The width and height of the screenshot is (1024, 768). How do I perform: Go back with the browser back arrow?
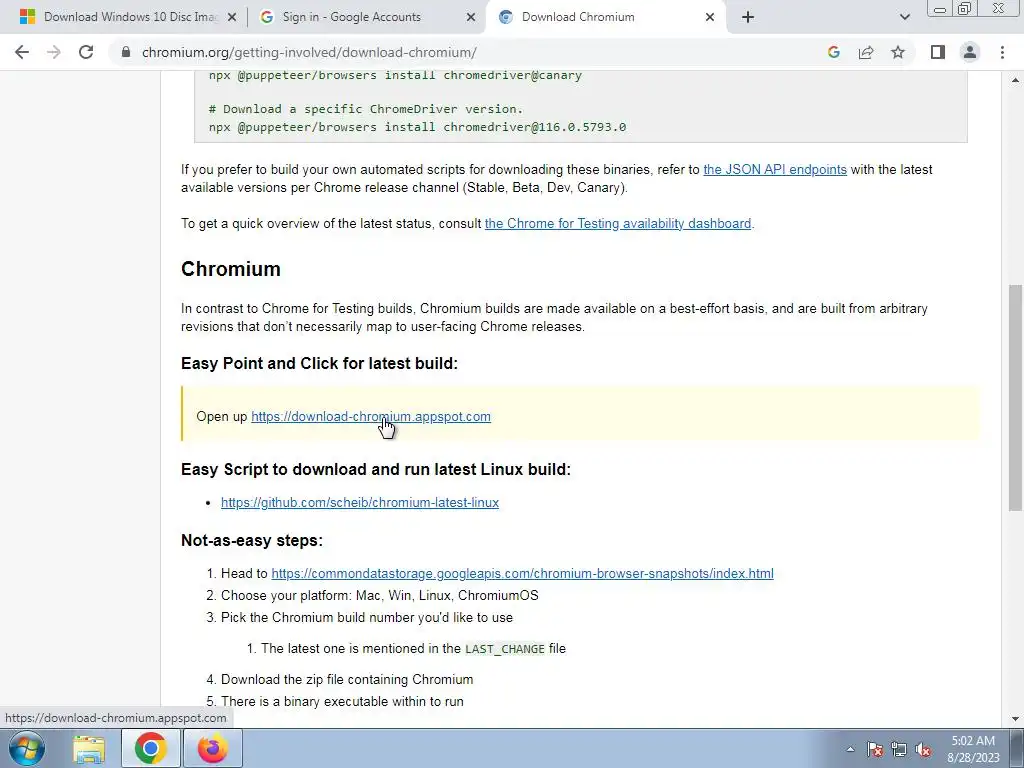(x=22, y=52)
